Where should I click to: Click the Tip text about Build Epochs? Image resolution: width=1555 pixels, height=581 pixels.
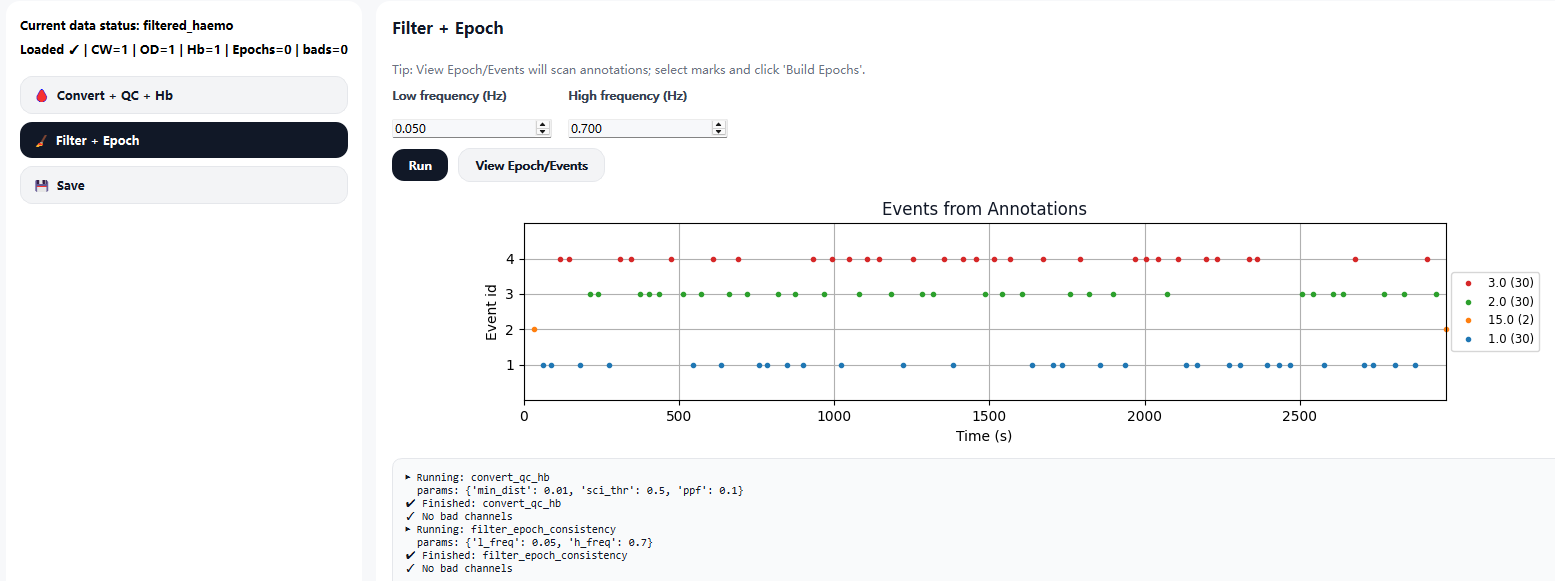coord(628,70)
